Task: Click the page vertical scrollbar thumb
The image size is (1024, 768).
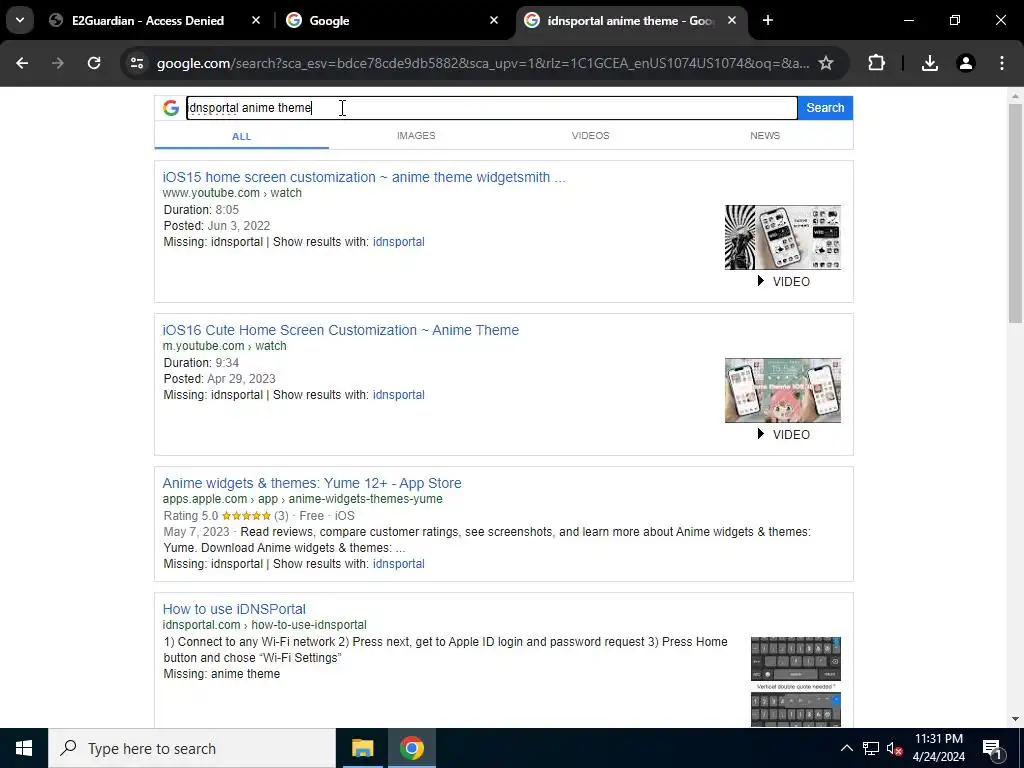Action: click(x=1016, y=213)
